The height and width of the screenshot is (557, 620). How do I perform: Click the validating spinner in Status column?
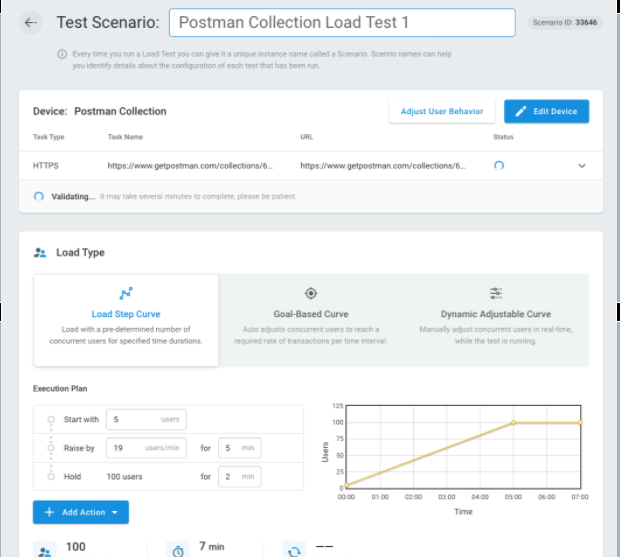pyautogui.click(x=499, y=165)
